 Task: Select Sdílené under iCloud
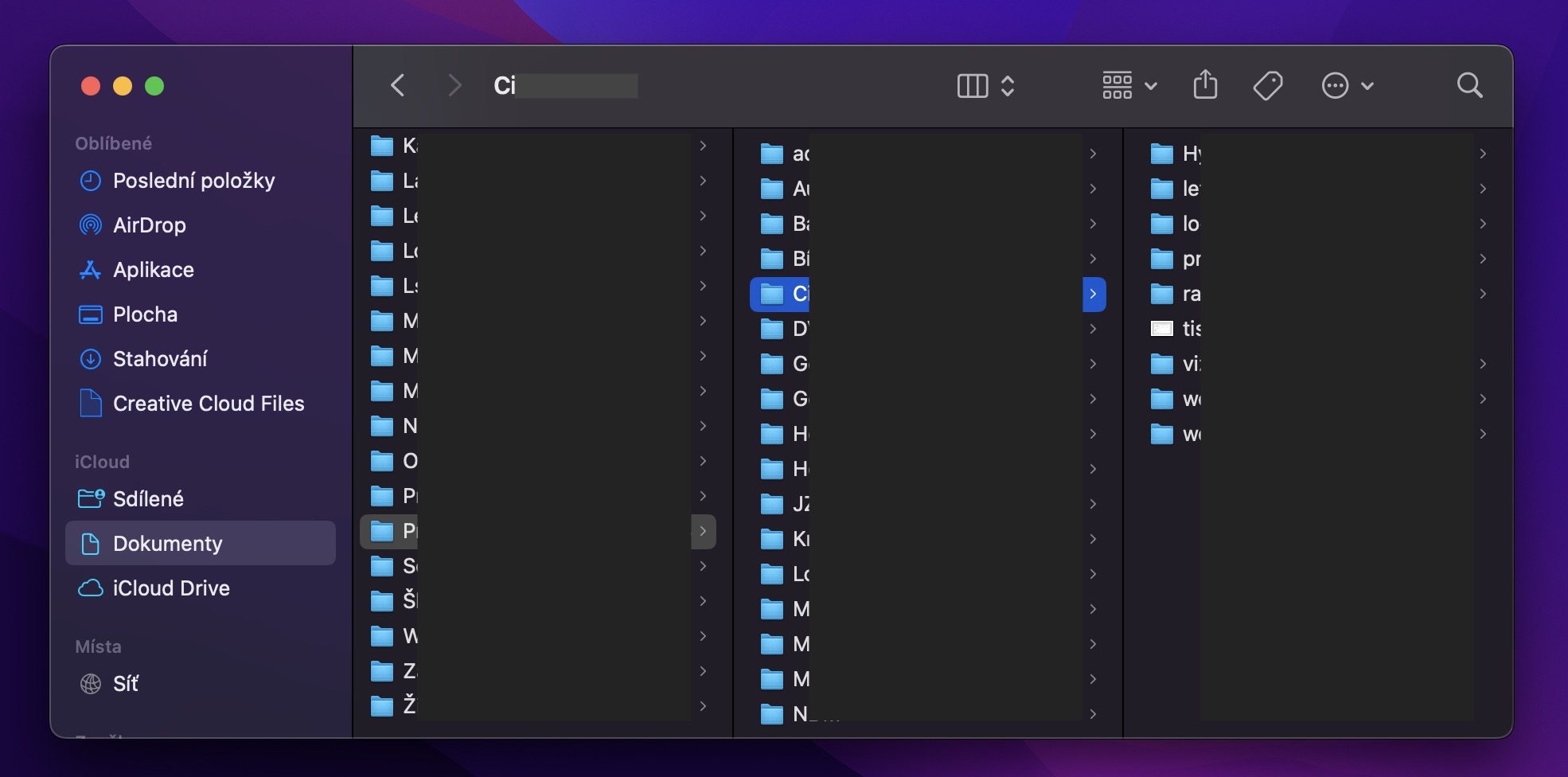[201, 499]
